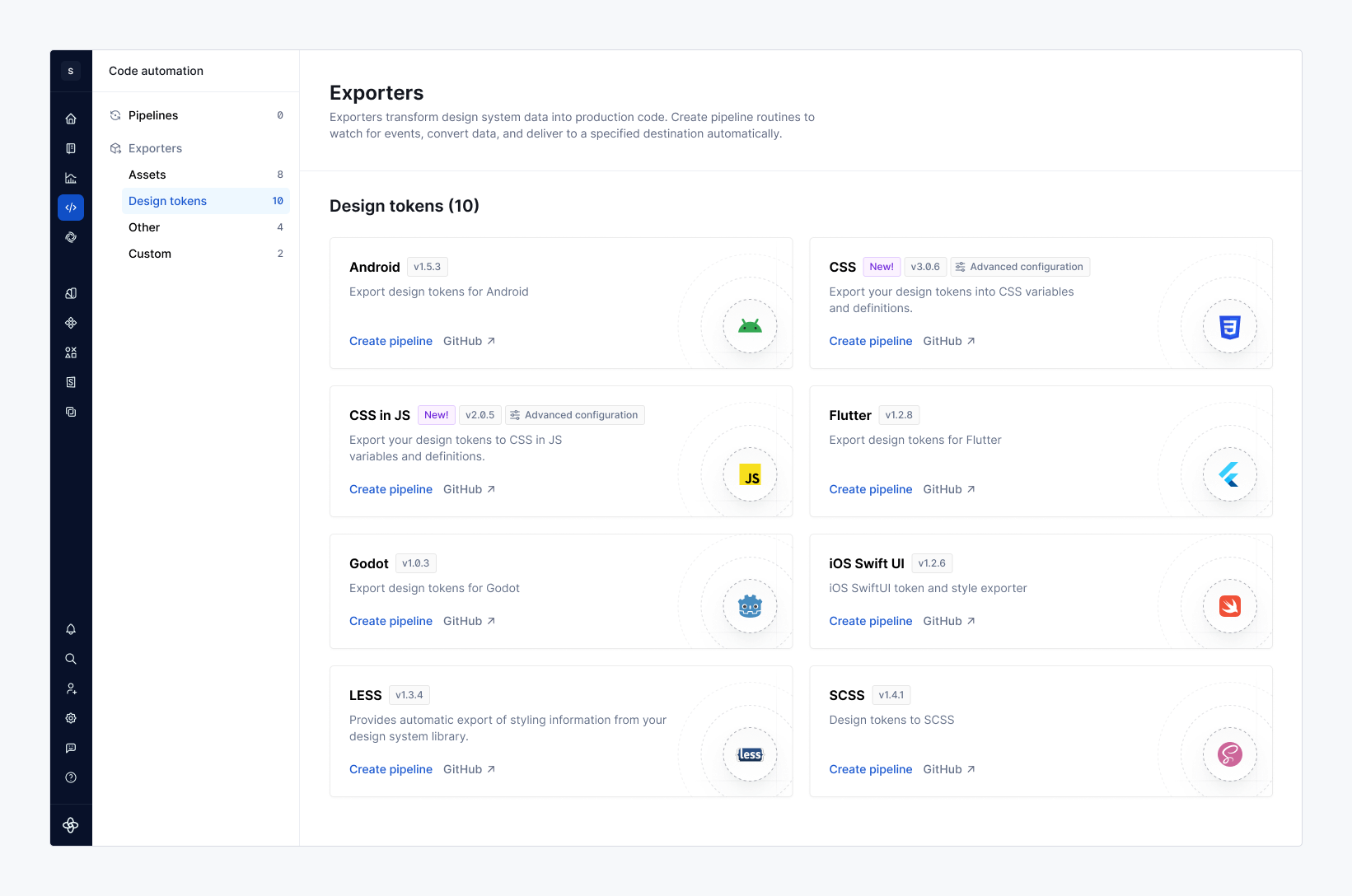The width and height of the screenshot is (1352, 896).
Task: Create pipeline for iOS Swift UI
Action: coord(871,621)
